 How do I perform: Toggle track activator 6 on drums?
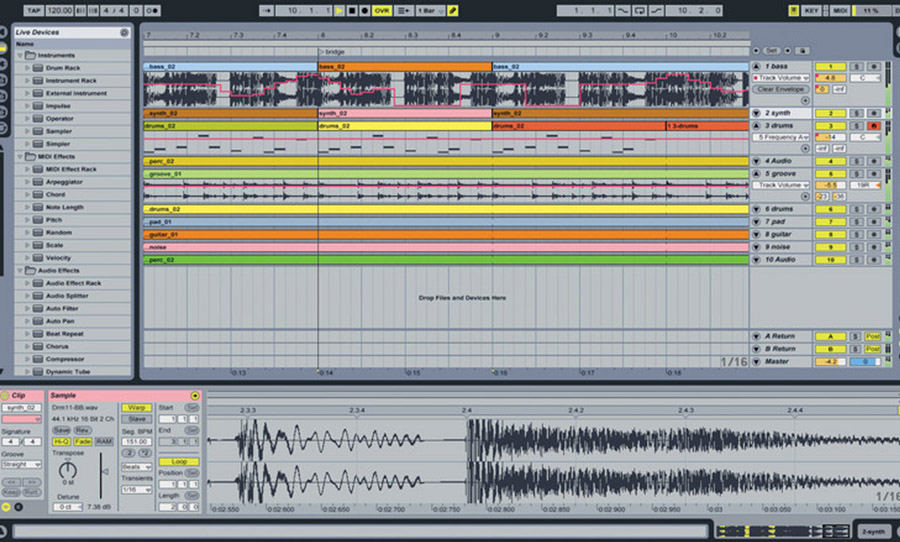point(830,209)
